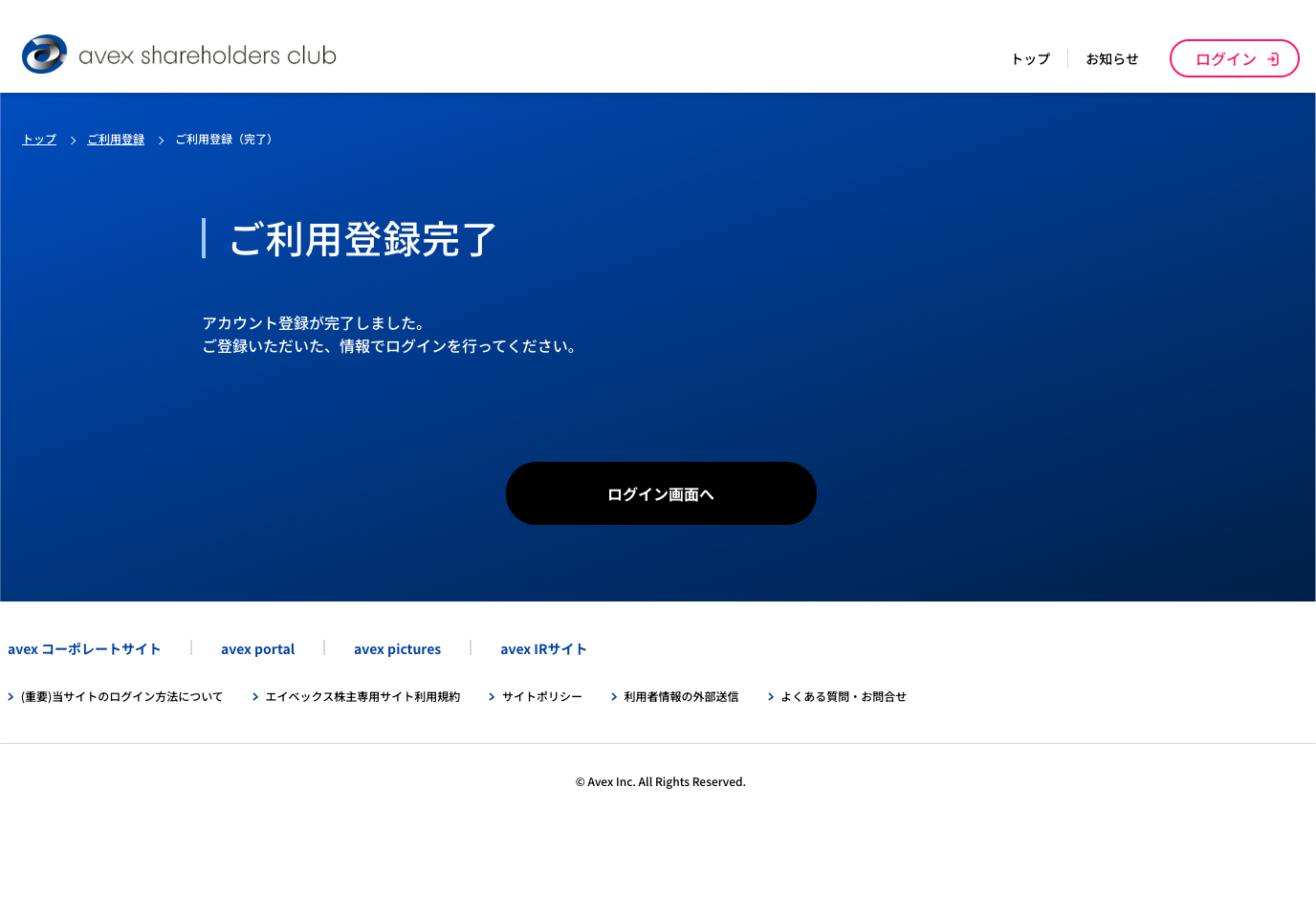Click the chevron icon beside (重要)当サイトのログイン方法について
The image size is (1316, 918).
pyautogui.click(x=11, y=697)
